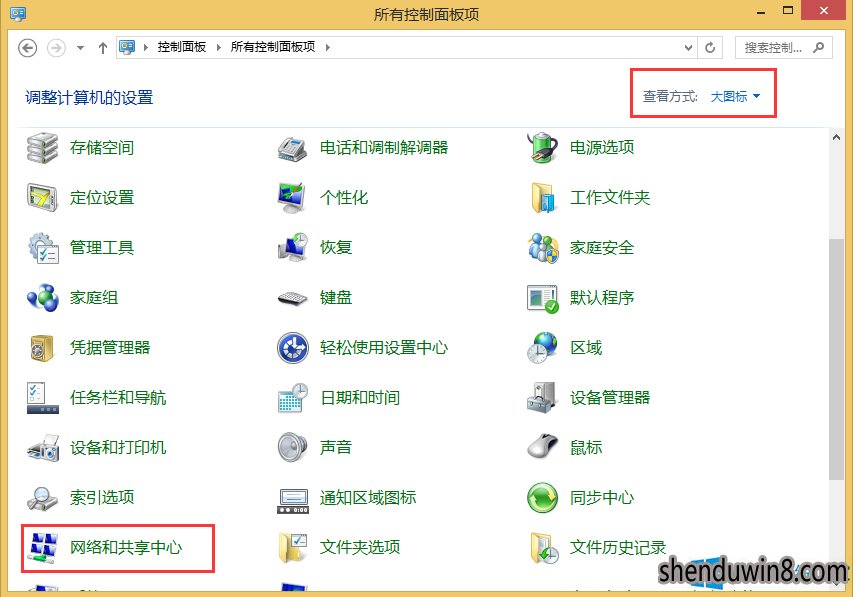Open the 存储空间 storage spaces icon
The width and height of the screenshot is (853, 597).
tap(42, 147)
